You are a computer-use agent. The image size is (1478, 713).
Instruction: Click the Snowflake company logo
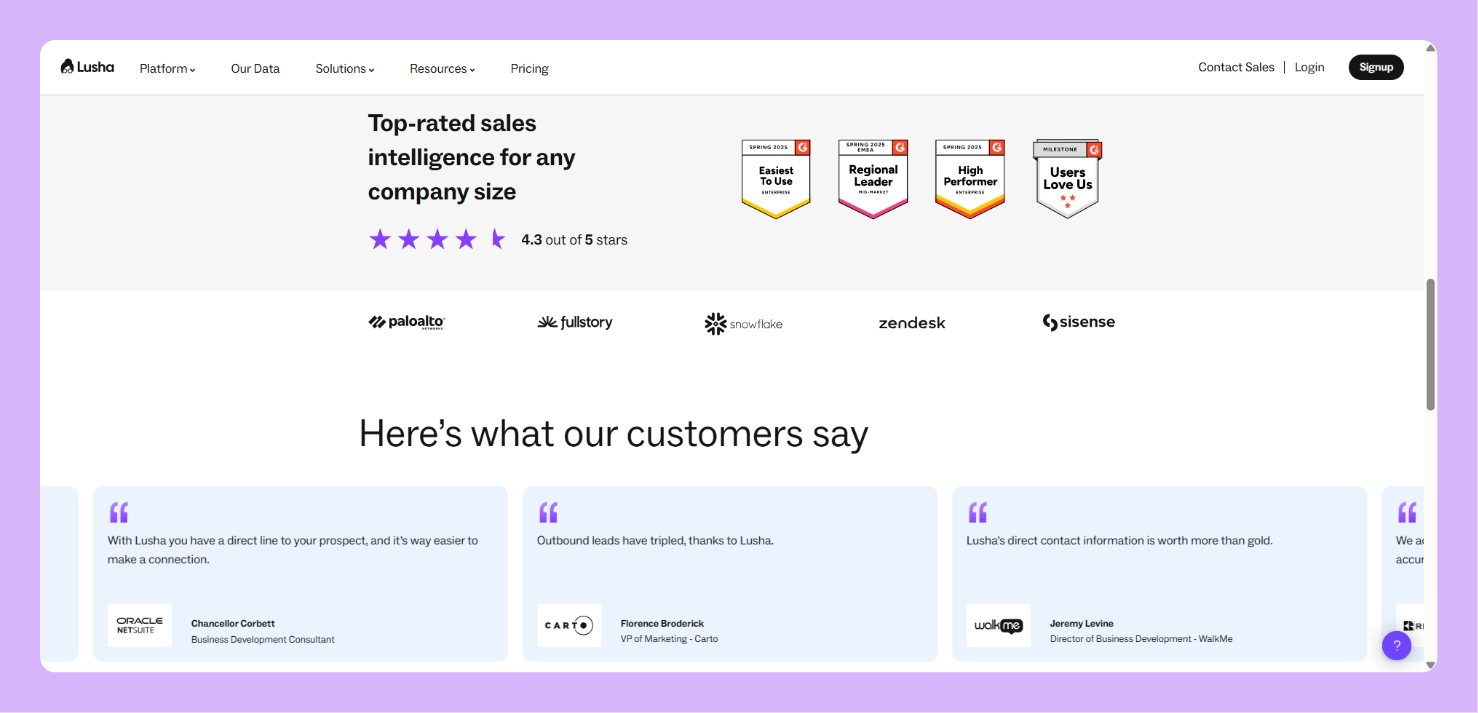coord(743,323)
